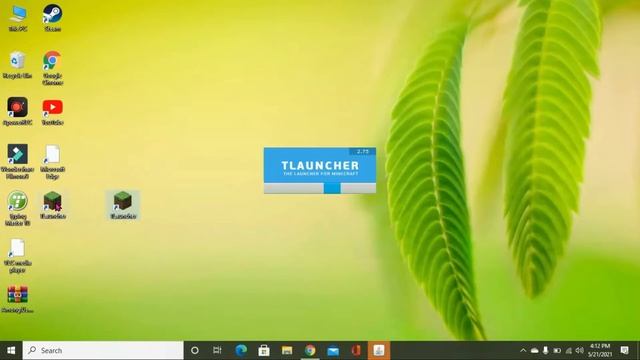The width and height of the screenshot is (640, 360).
Task: Open the Recycle Bin
Action: 17,65
